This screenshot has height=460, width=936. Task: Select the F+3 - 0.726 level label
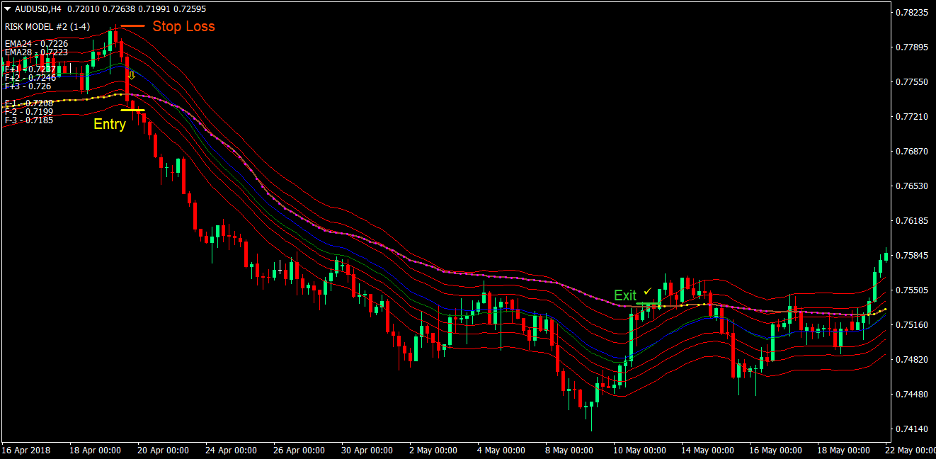pos(27,86)
